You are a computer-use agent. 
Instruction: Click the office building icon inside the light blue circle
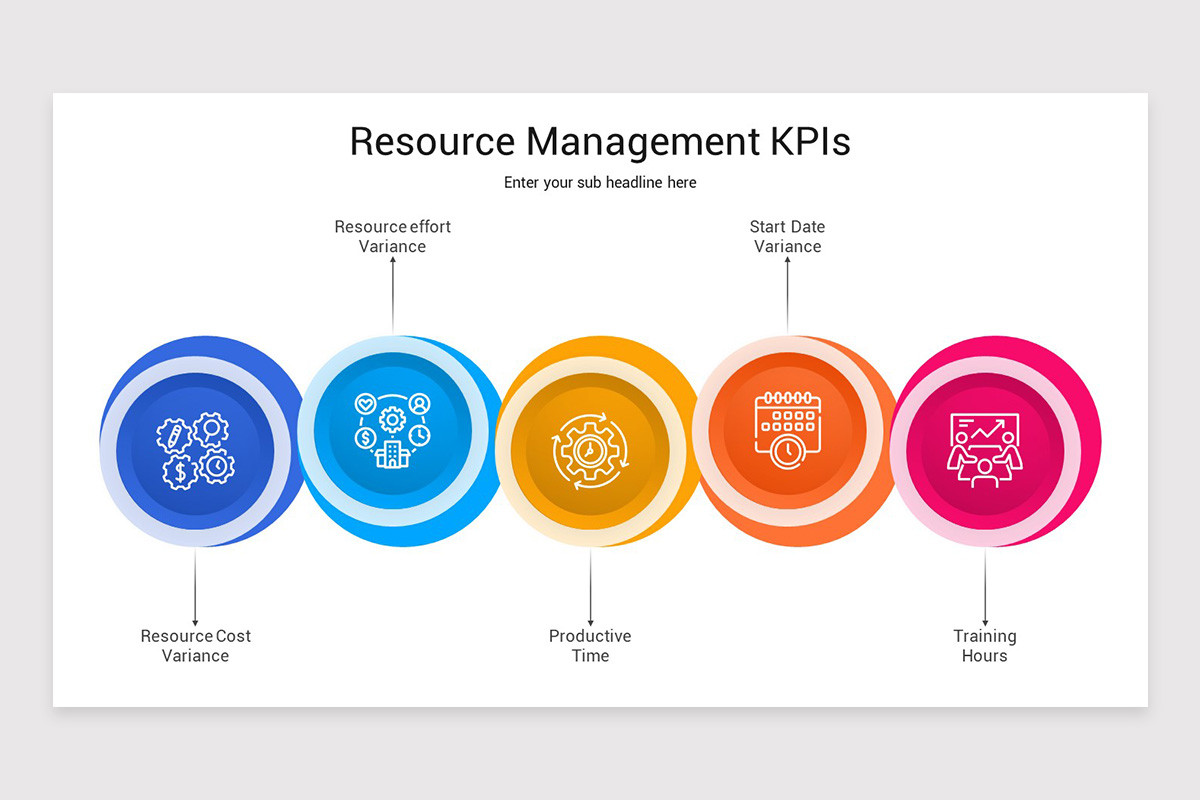[392, 455]
